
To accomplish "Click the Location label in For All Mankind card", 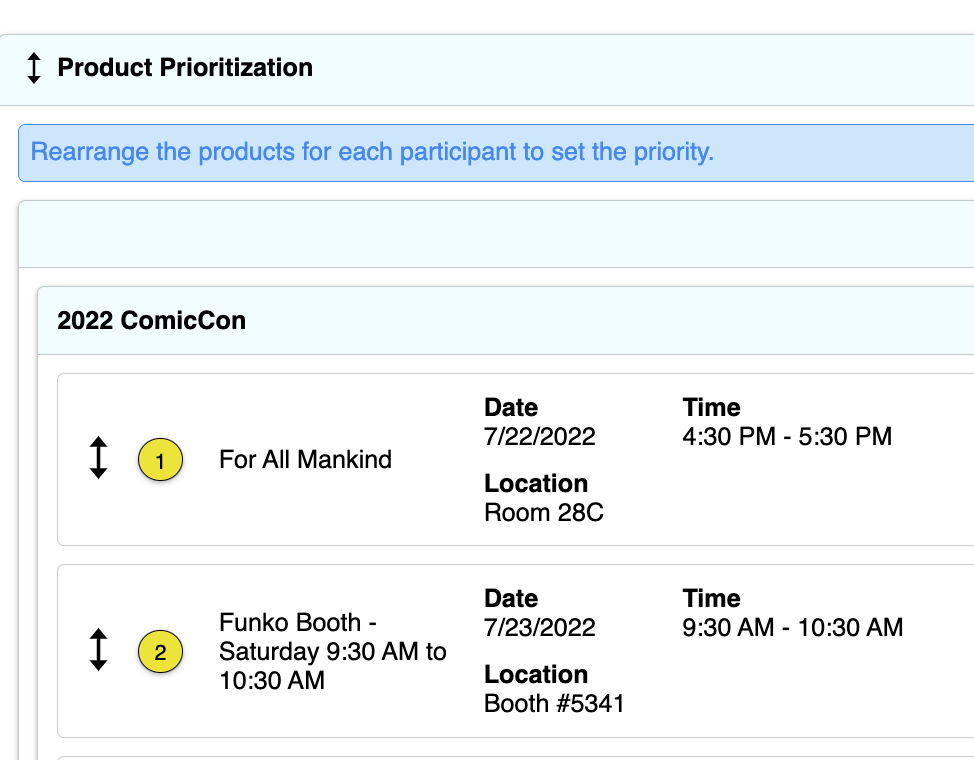I will tap(536, 483).
